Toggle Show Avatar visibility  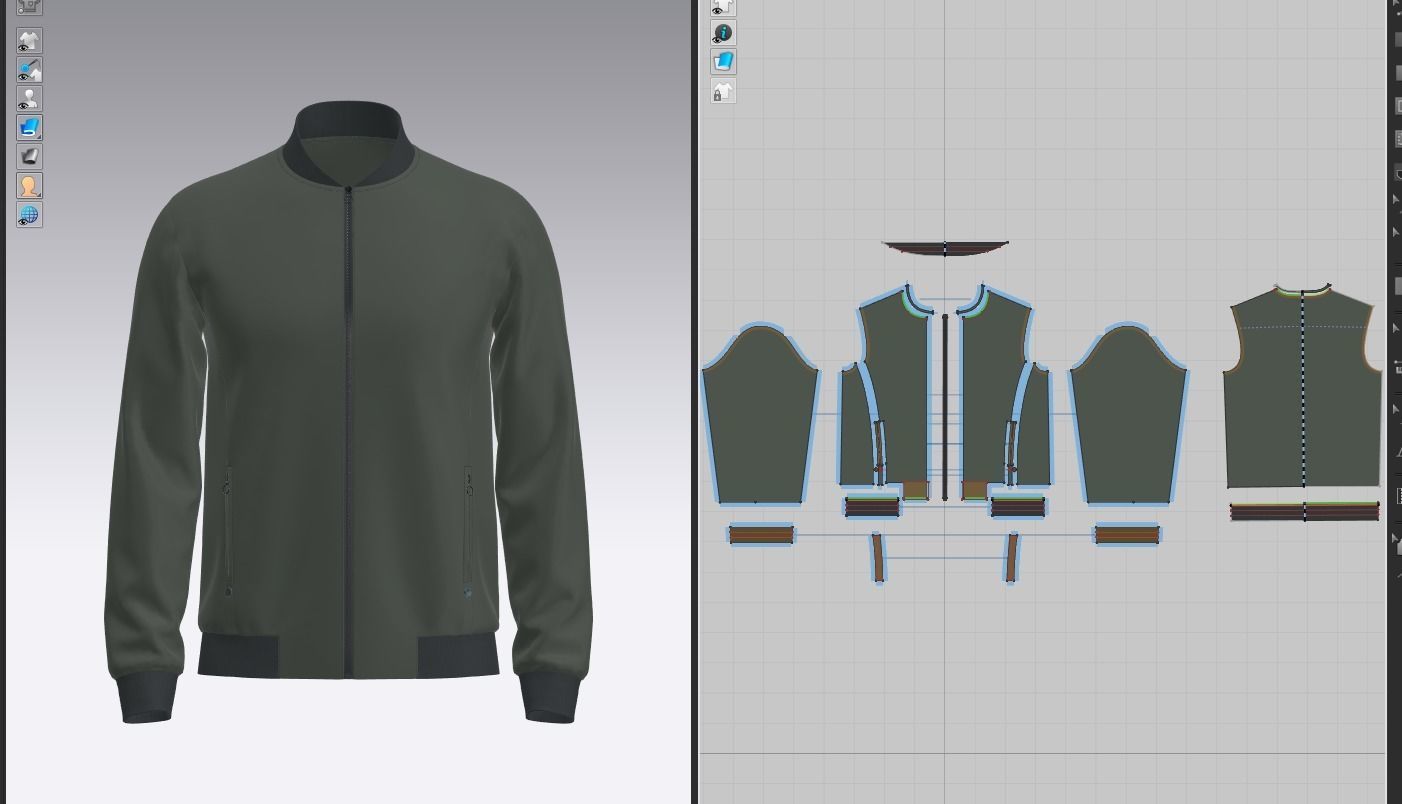[x=29, y=99]
